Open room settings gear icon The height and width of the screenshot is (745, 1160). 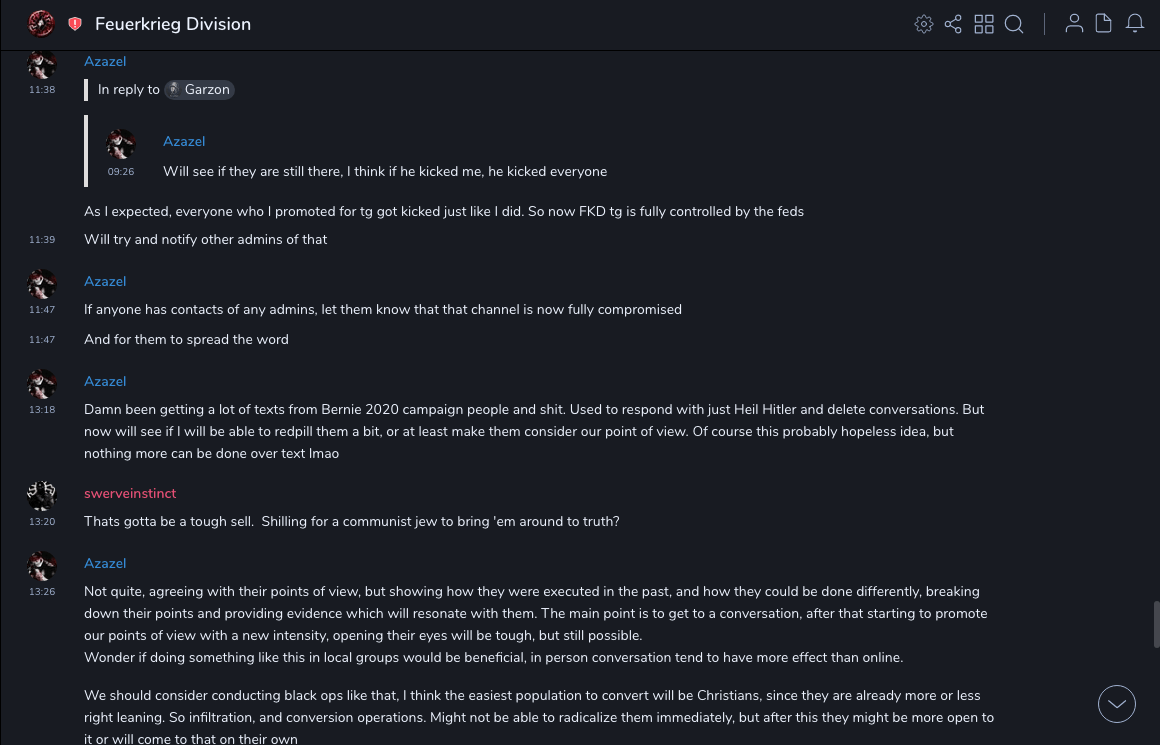pyautogui.click(x=924, y=24)
